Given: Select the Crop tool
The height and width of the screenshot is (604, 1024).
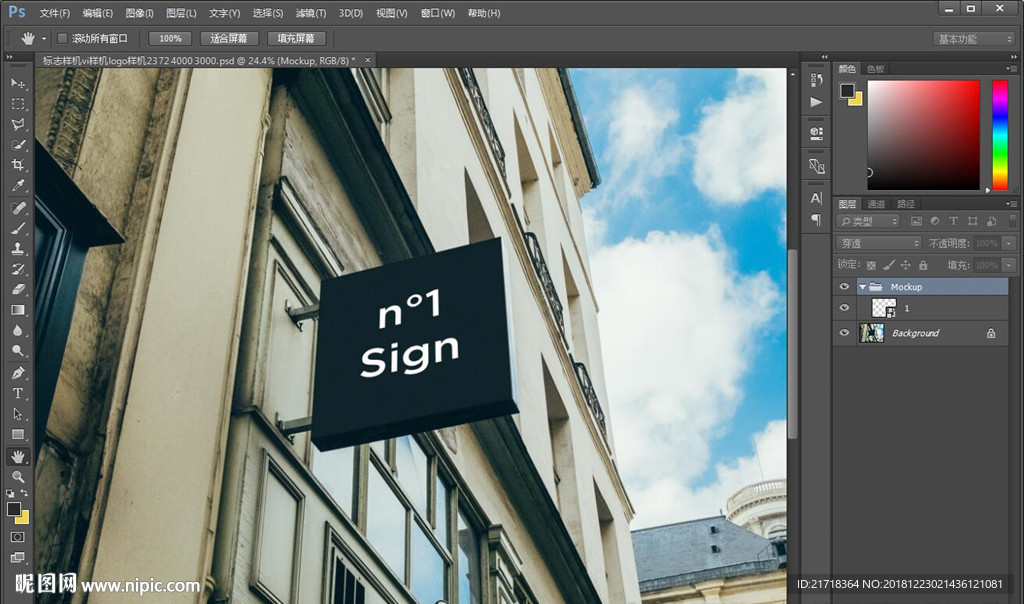Looking at the screenshot, I should coord(18,165).
